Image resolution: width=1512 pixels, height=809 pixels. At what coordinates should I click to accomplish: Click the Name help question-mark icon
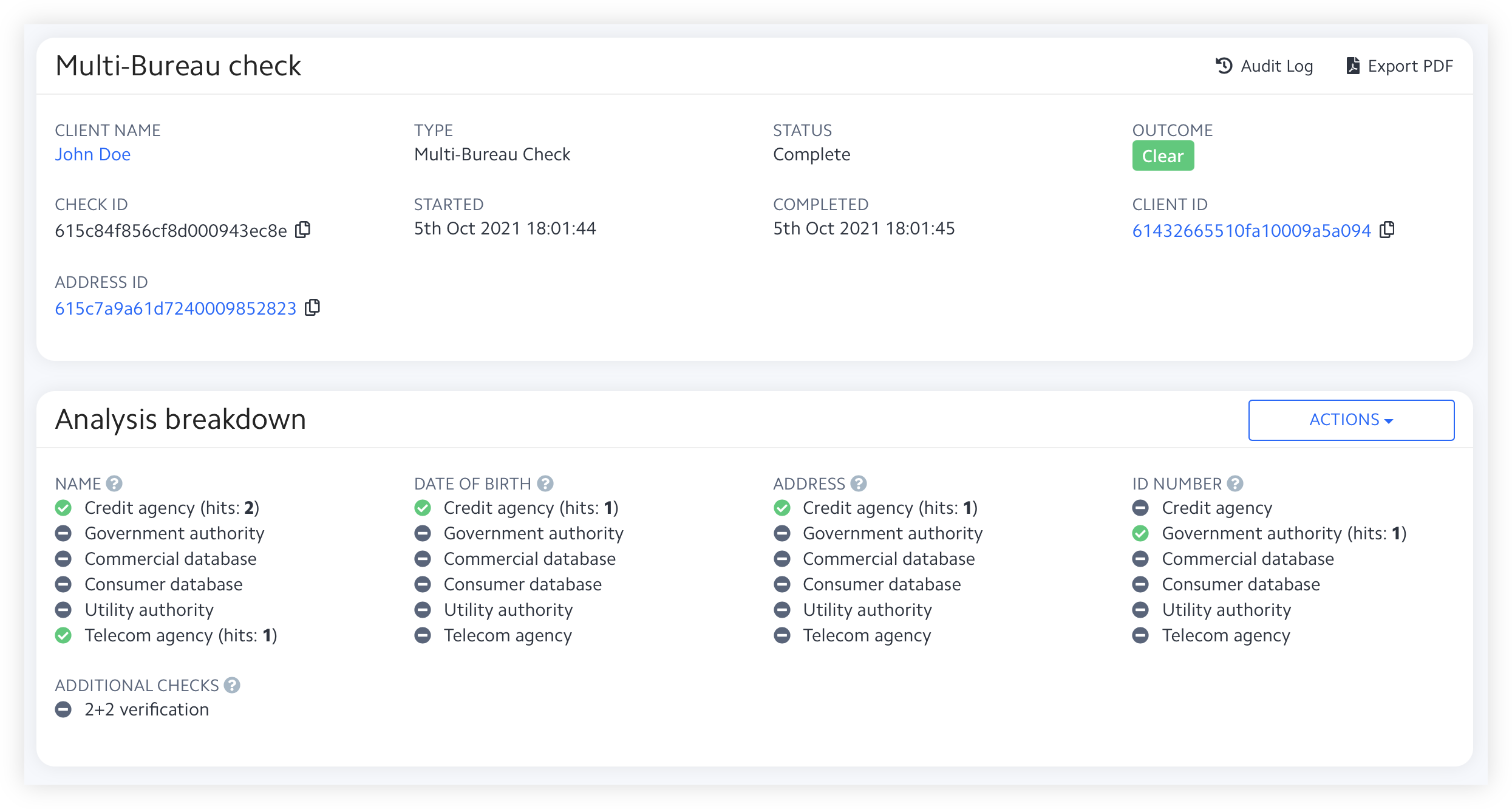point(114,483)
